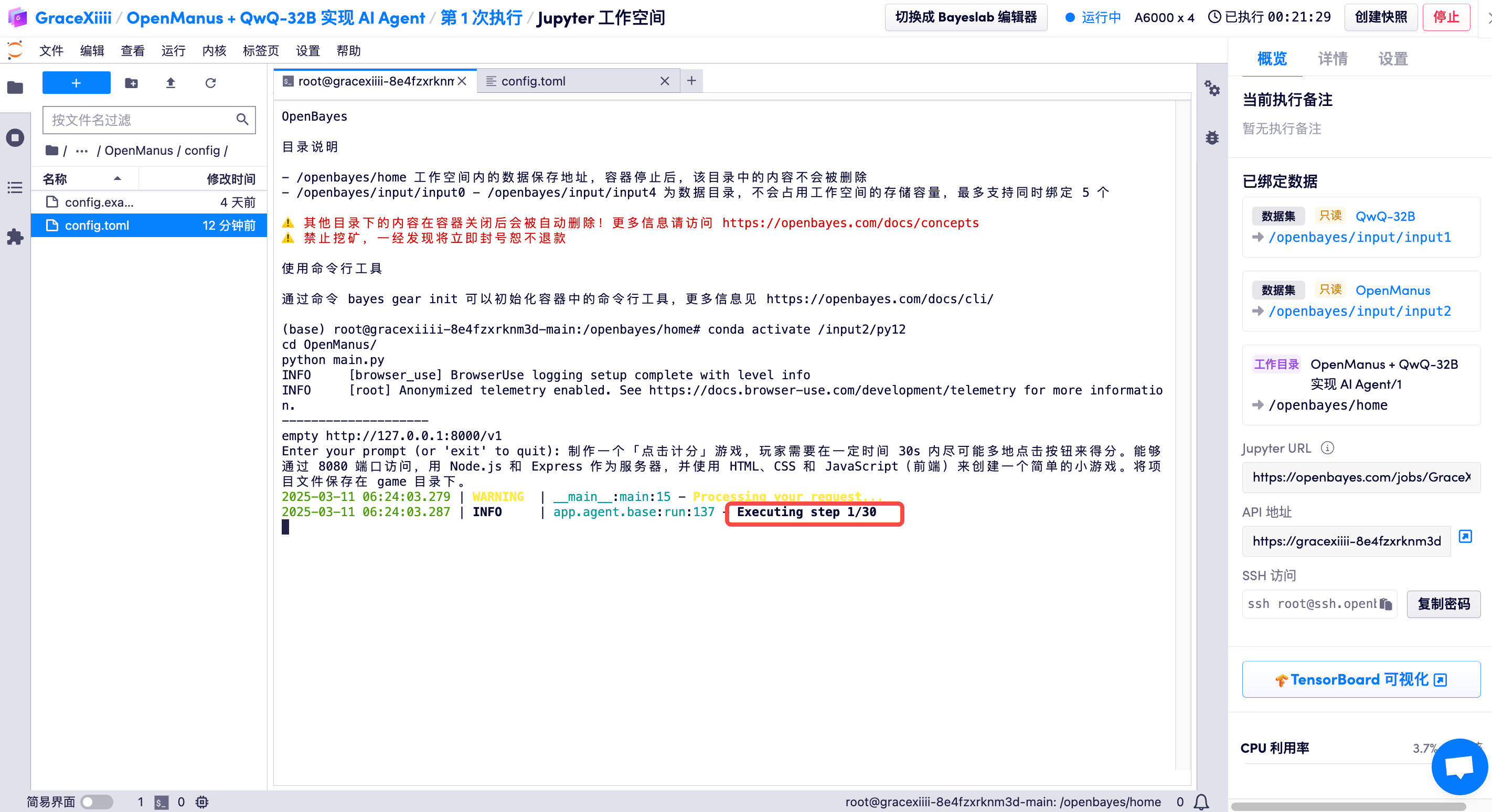This screenshot has width=1492, height=812.
Task: Open the 内核 kernel menu
Action: 214,51
